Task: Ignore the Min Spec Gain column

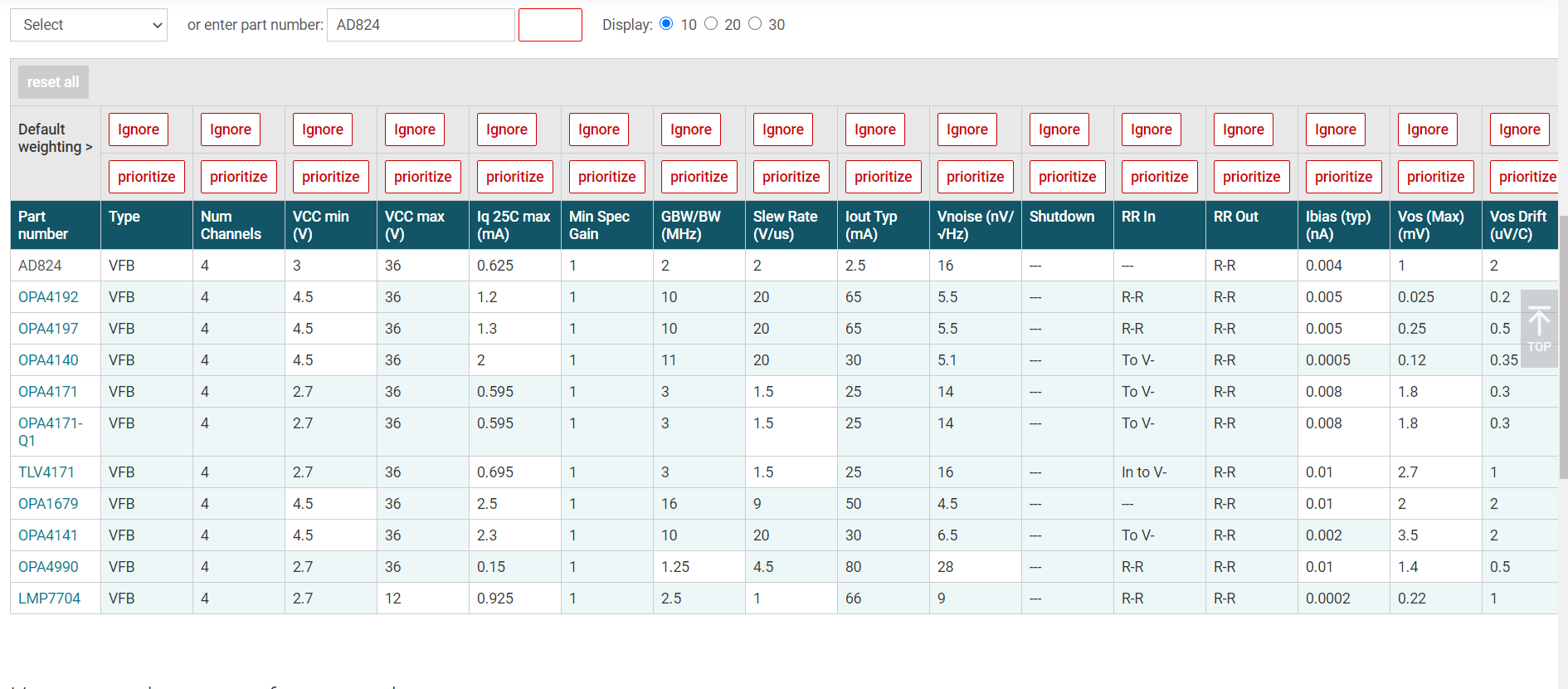Action: click(x=599, y=129)
